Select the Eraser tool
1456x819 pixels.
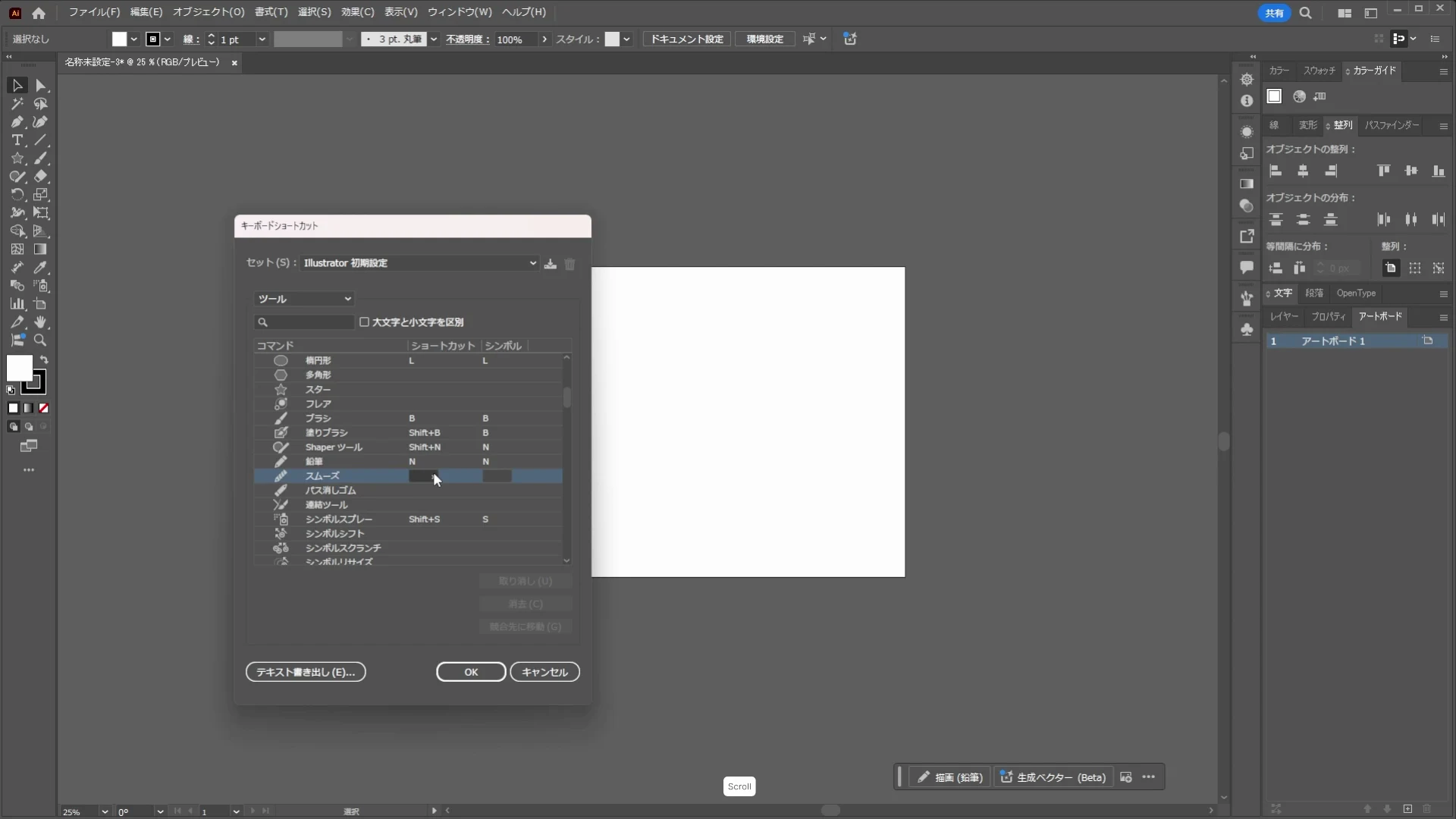pyautogui.click(x=40, y=177)
